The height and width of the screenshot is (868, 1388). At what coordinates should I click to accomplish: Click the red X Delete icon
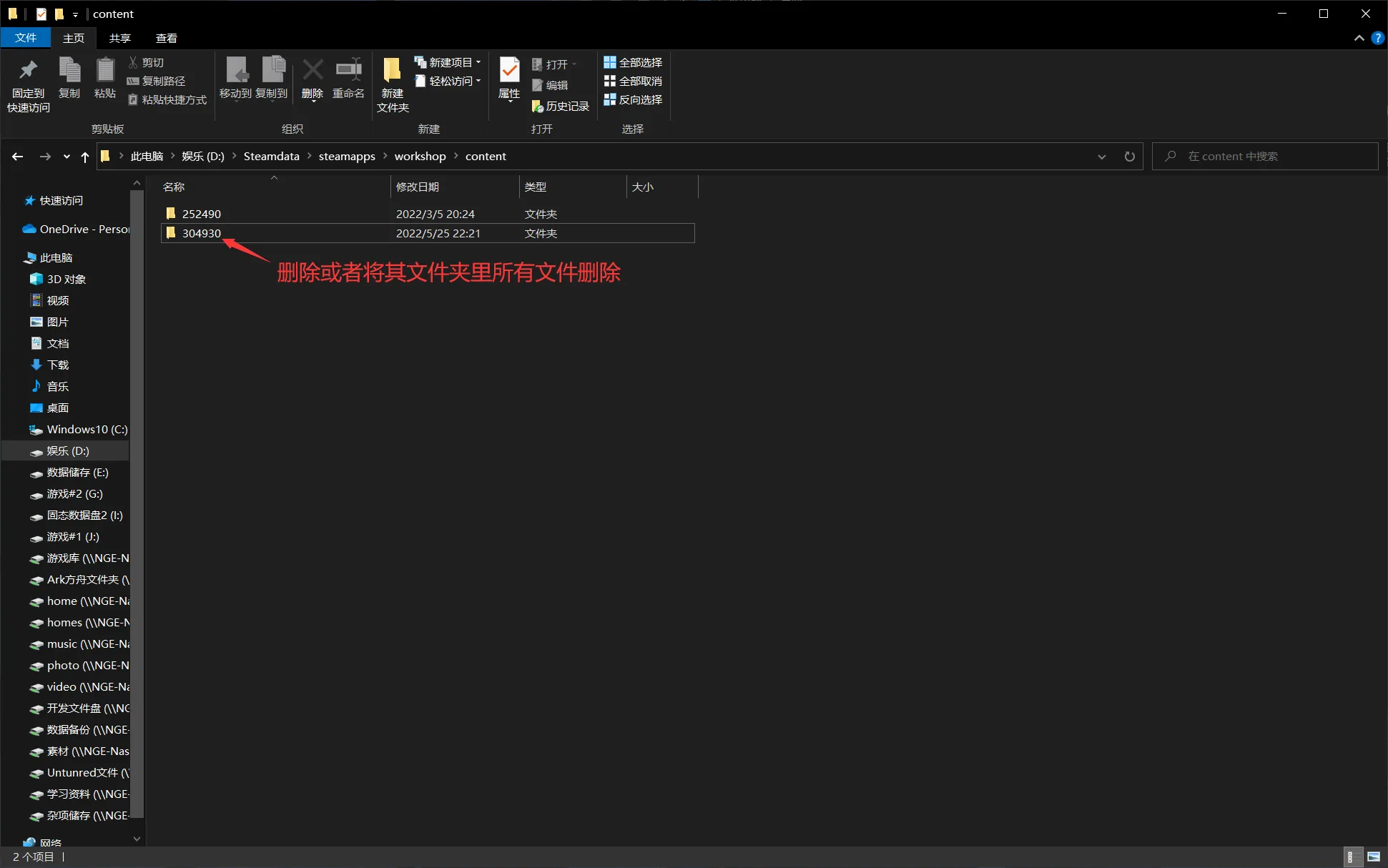(312, 70)
